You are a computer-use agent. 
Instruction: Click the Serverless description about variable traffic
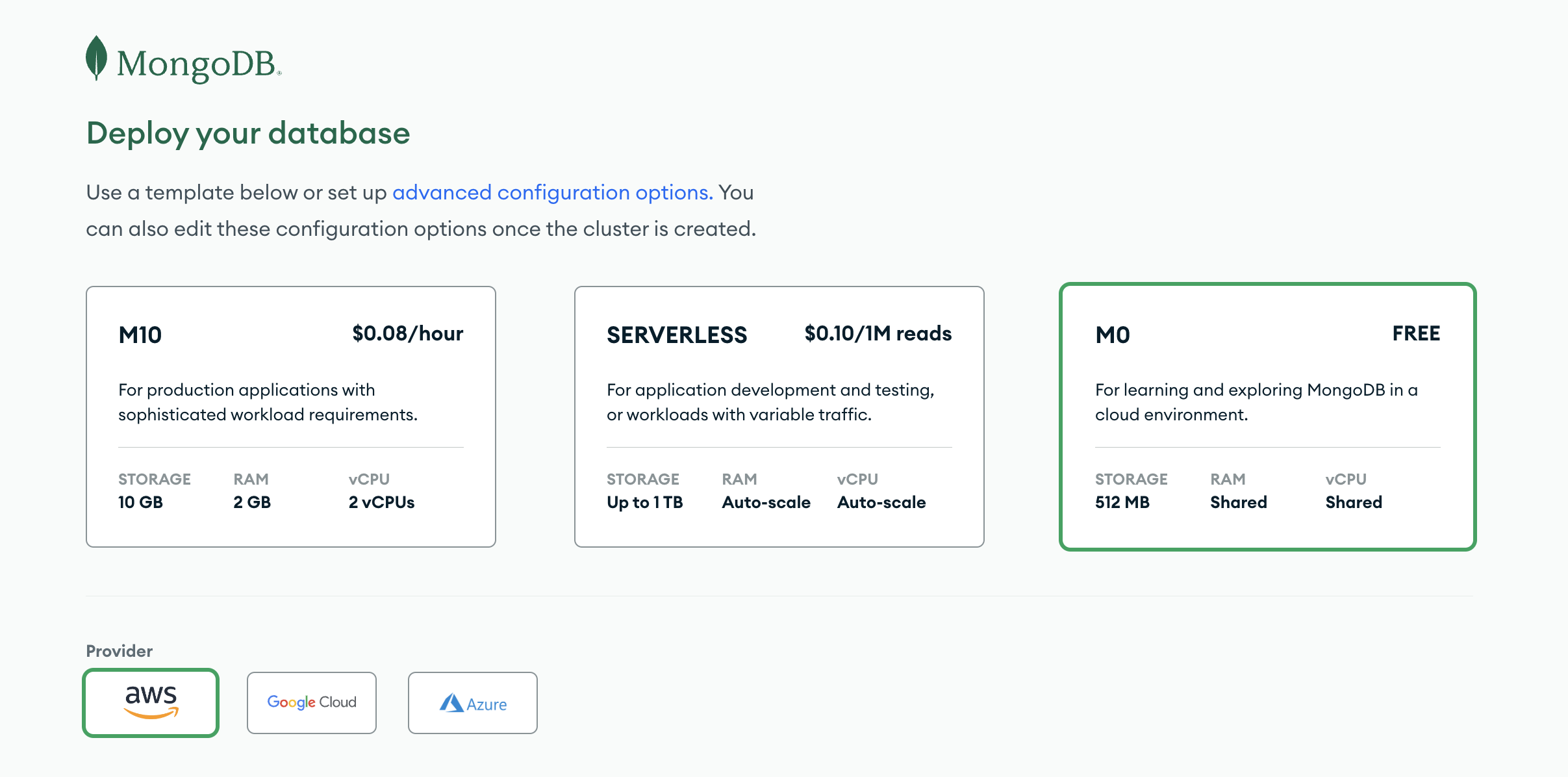coord(770,402)
